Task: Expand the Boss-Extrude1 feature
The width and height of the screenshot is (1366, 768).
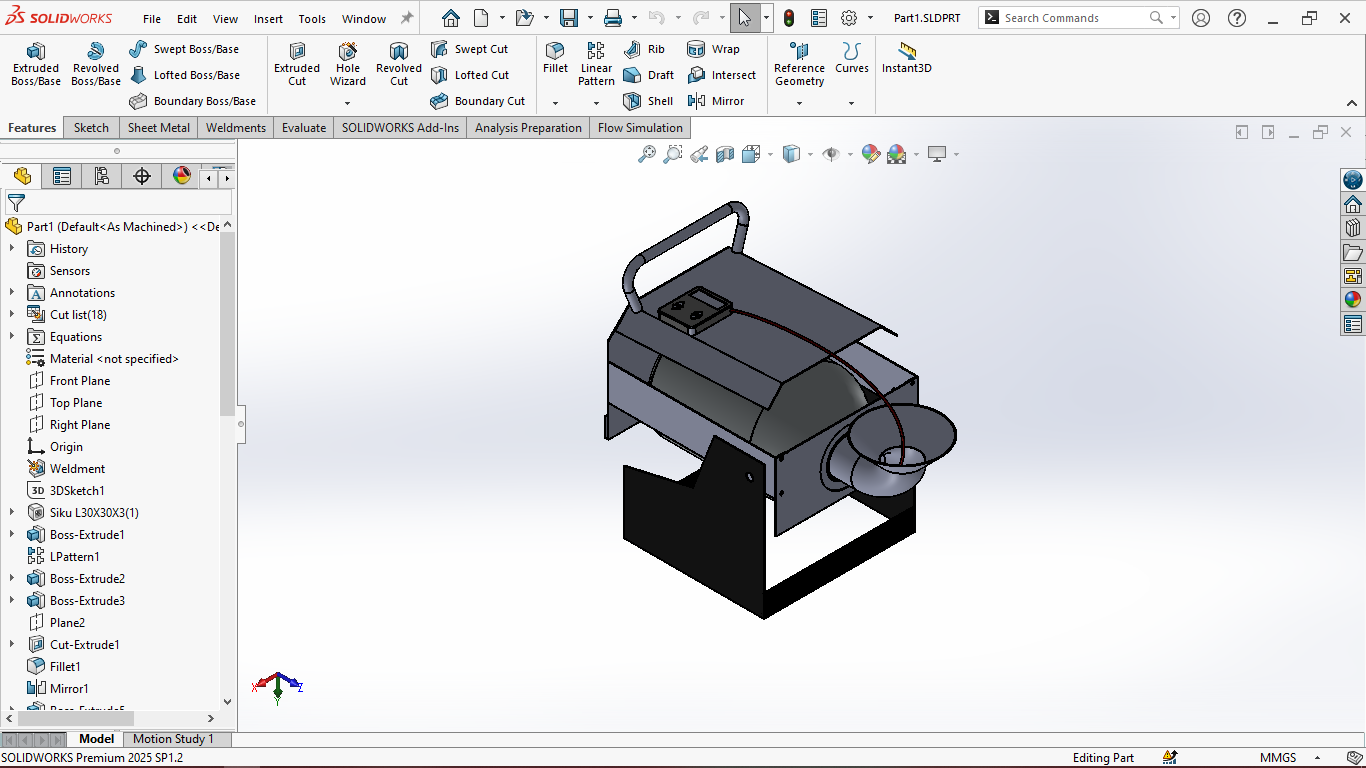Action: pos(12,534)
